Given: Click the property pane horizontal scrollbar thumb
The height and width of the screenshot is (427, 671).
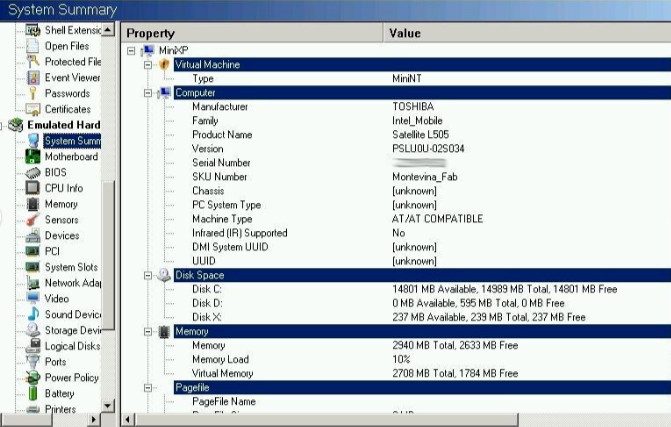Looking at the screenshot, I should coord(327,420).
